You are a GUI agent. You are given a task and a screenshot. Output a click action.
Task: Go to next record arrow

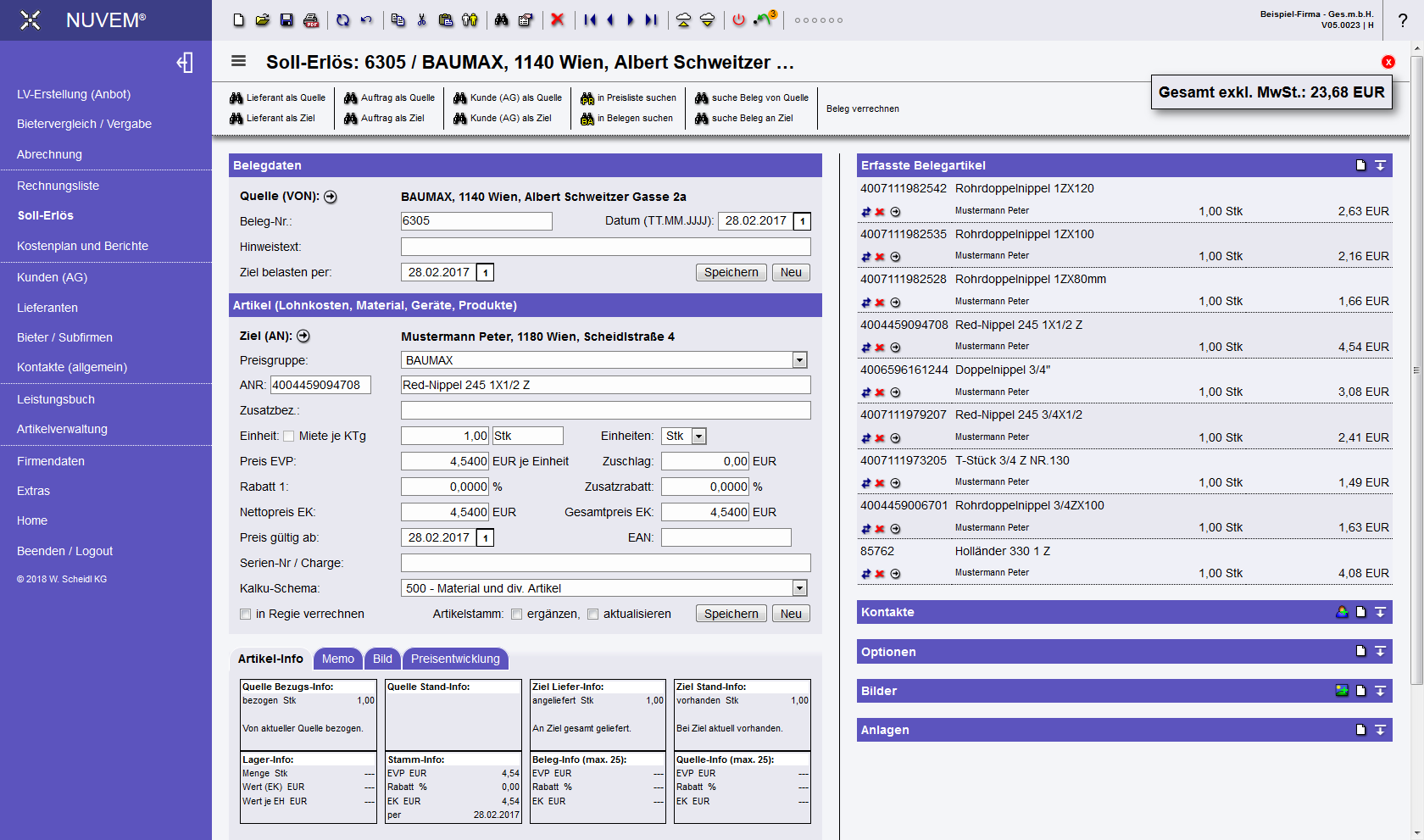tap(631, 19)
